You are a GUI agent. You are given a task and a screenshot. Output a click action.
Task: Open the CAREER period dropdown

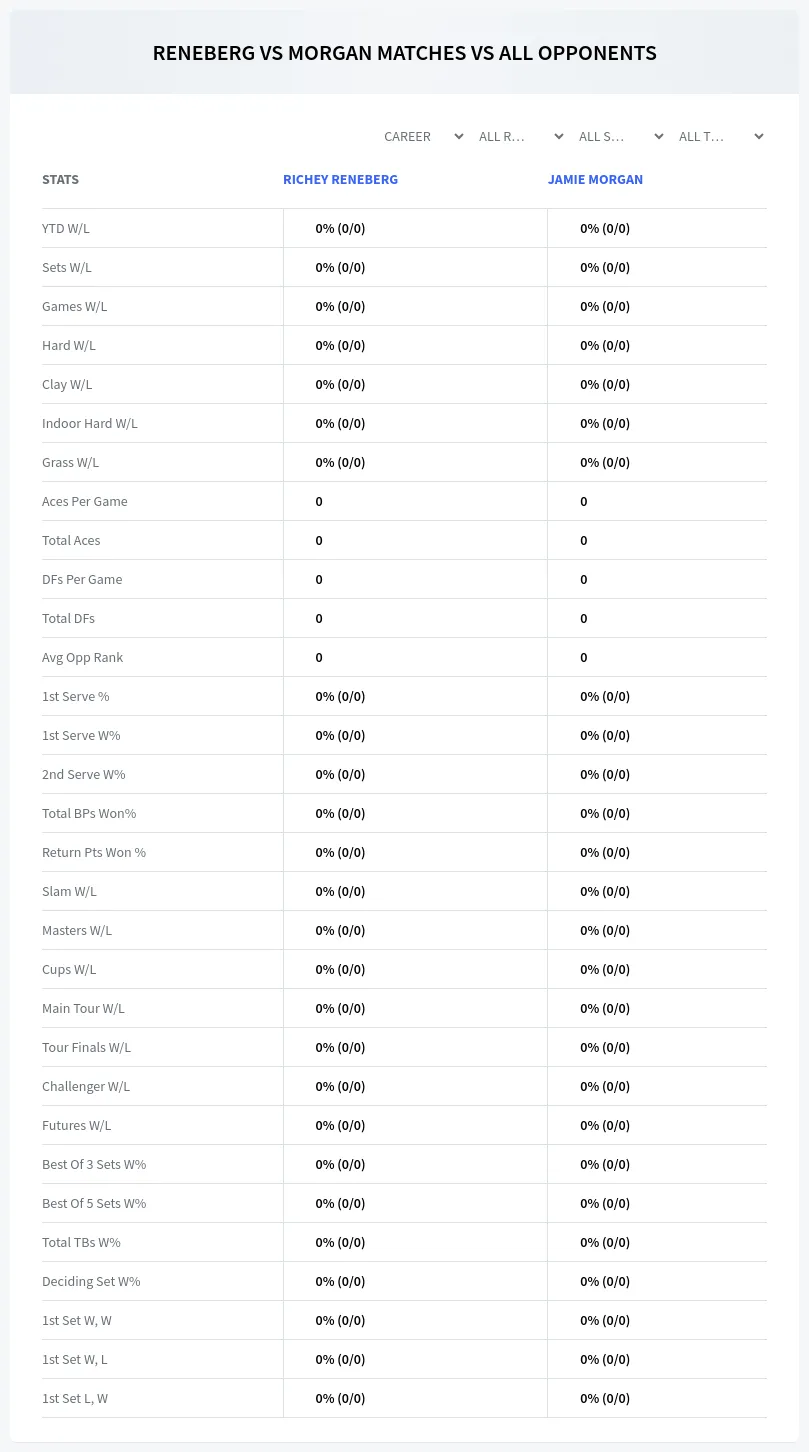coord(422,136)
